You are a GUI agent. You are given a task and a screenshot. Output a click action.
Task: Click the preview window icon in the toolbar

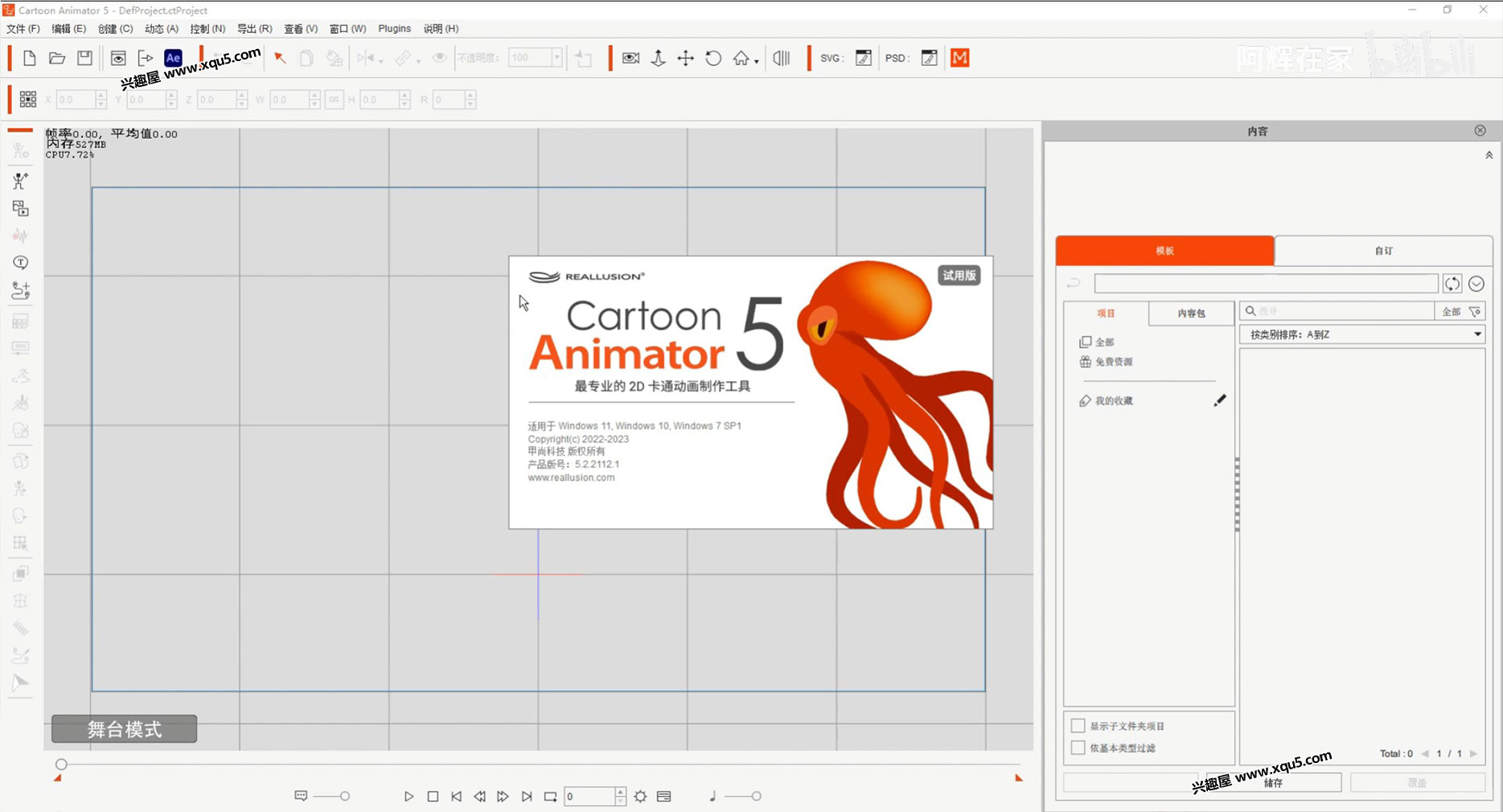(118, 58)
